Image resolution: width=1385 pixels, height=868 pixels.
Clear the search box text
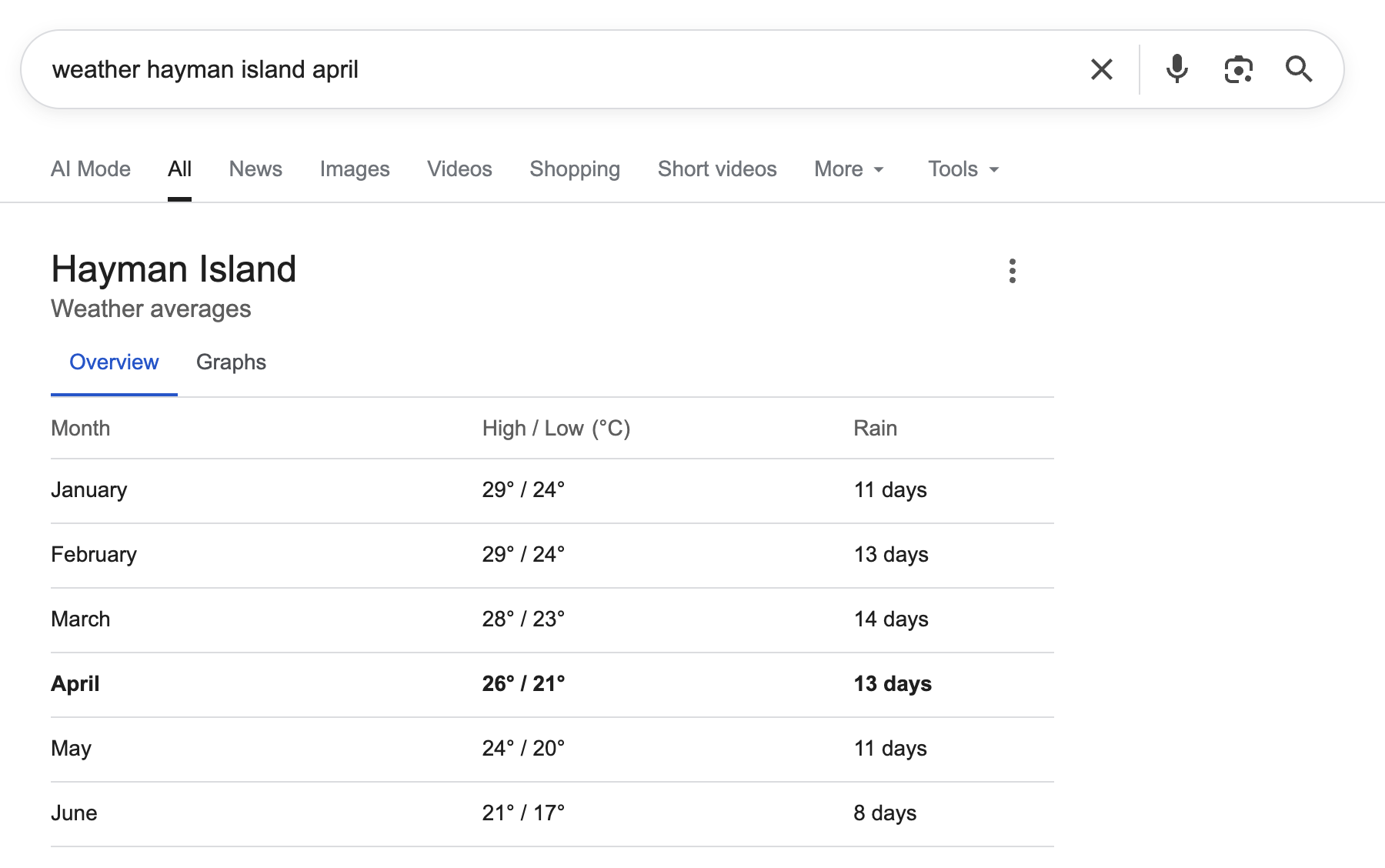point(1102,69)
